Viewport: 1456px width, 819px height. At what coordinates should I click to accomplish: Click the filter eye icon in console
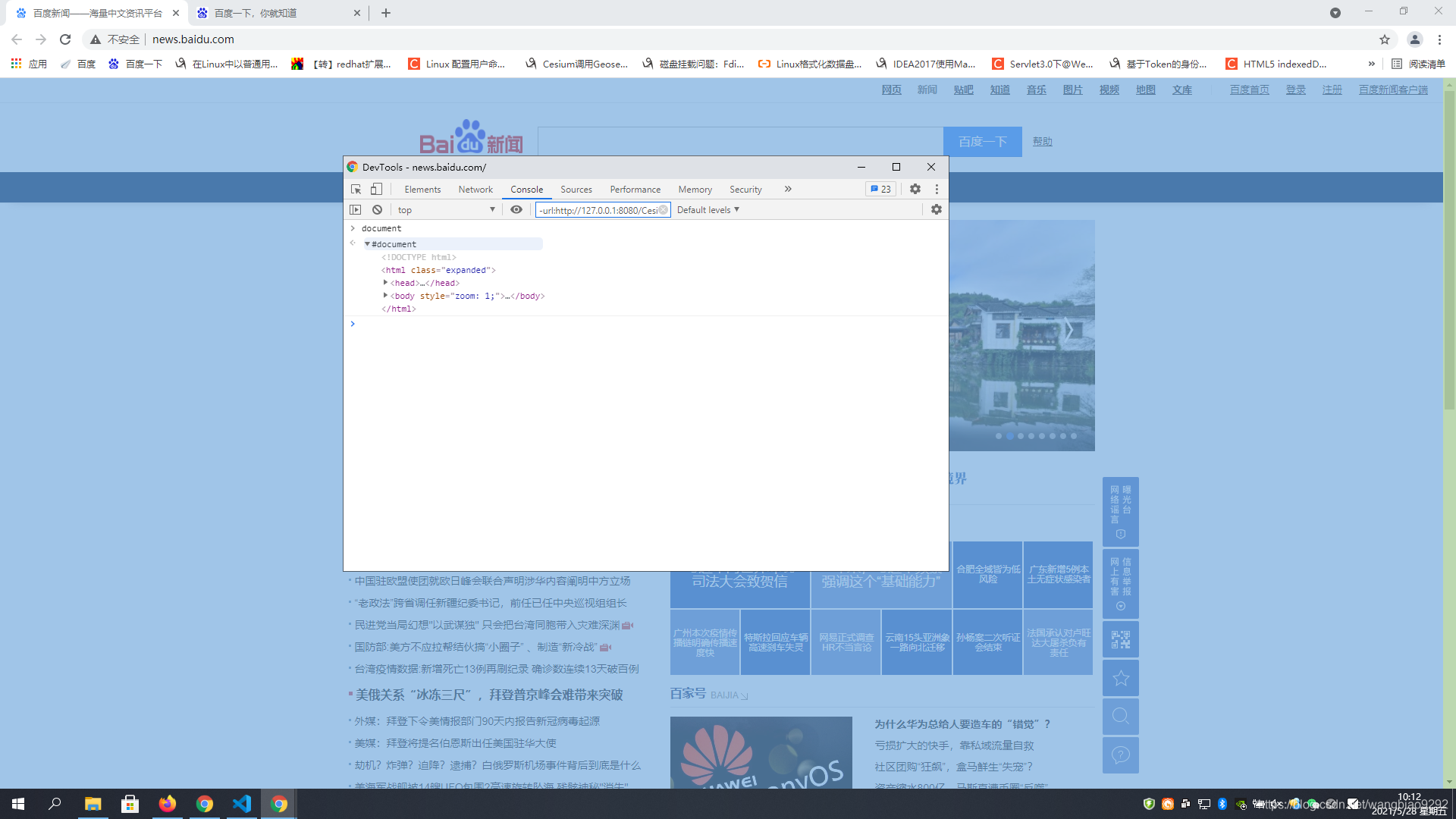point(517,209)
